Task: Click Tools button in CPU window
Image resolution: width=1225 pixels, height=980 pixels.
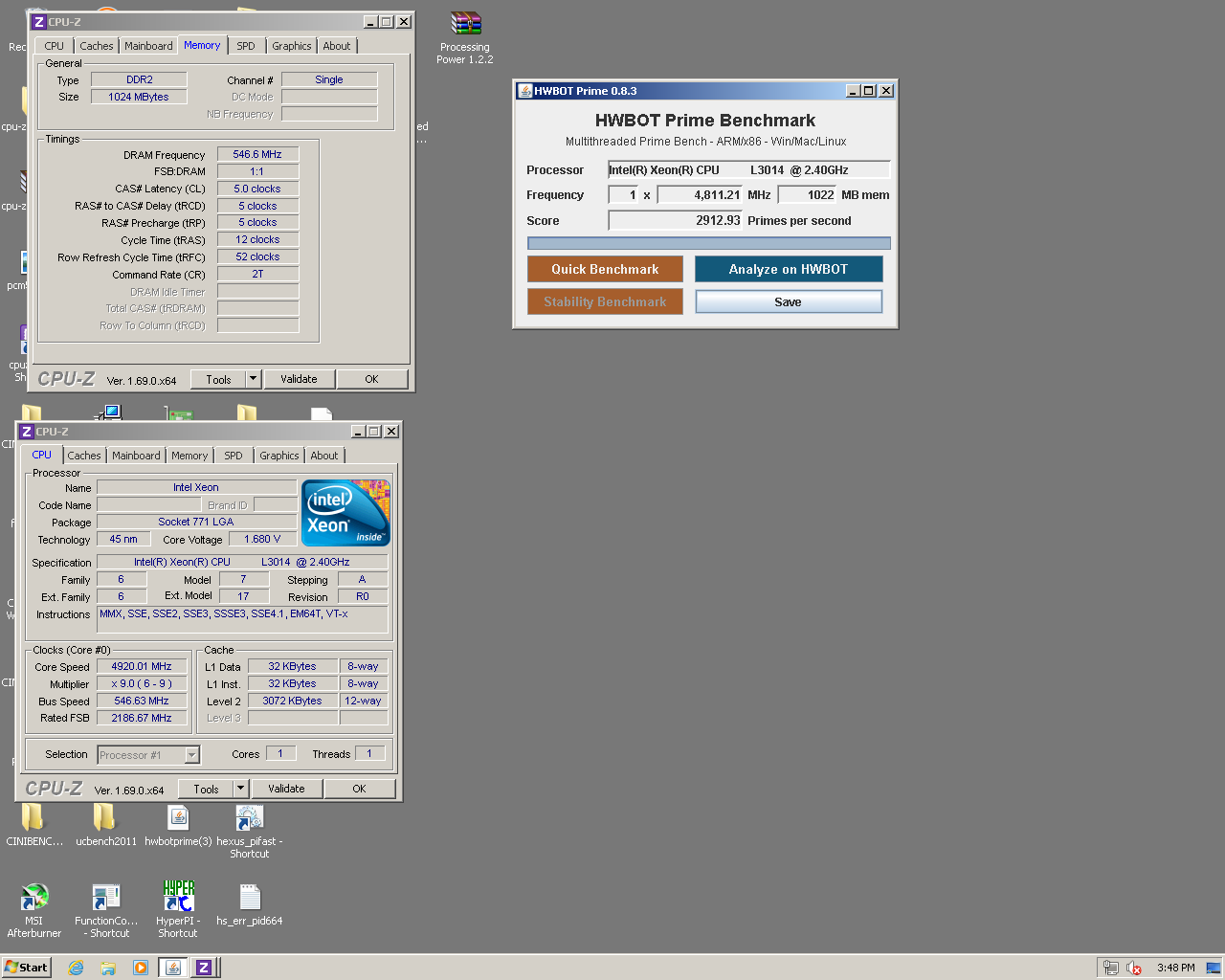Action: [206, 789]
